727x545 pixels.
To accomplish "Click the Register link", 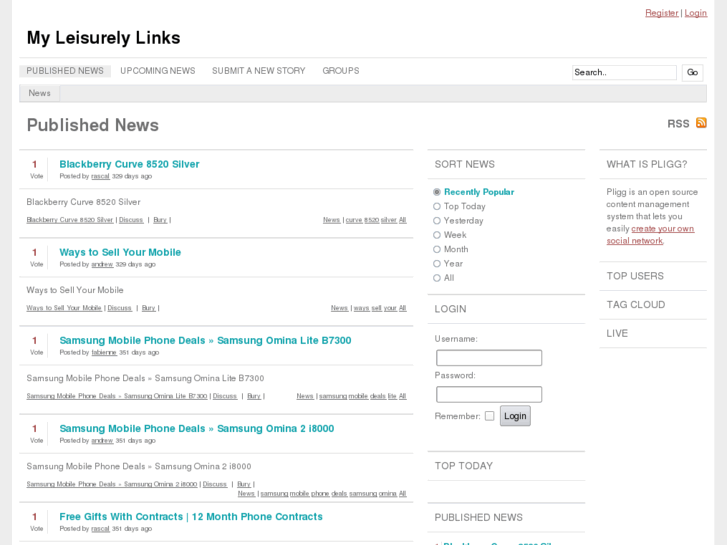I will pyautogui.click(x=662, y=13).
